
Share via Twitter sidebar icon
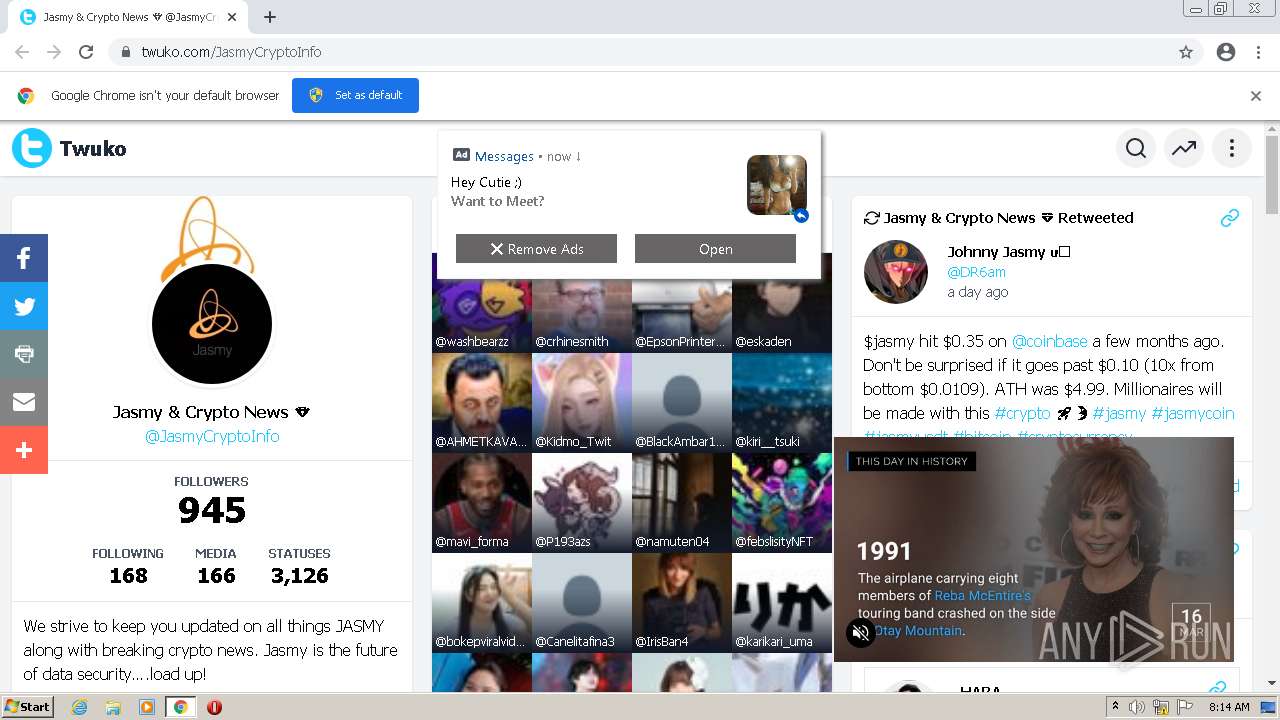[x=24, y=306]
